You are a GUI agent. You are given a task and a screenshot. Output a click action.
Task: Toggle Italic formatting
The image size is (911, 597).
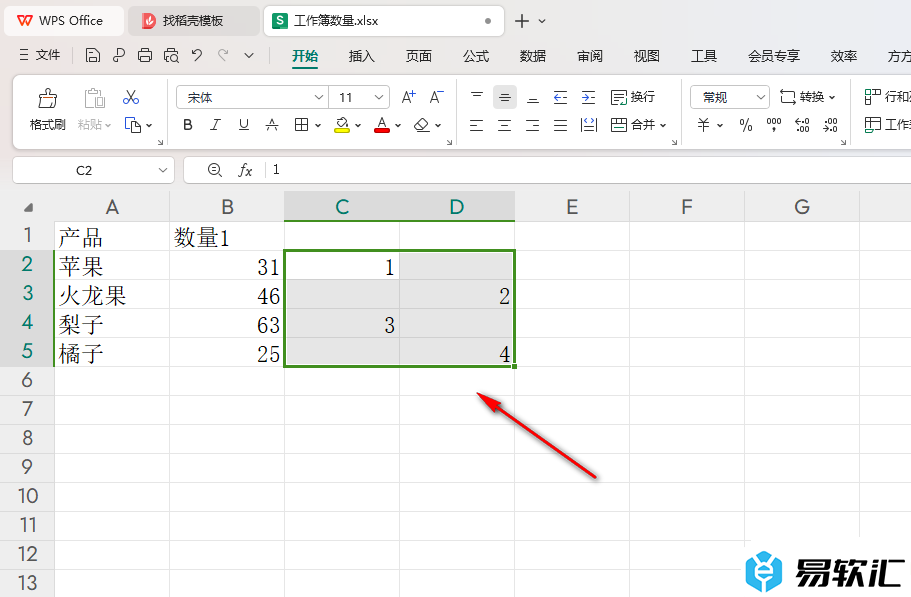pyautogui.click(x=216, y=125)
